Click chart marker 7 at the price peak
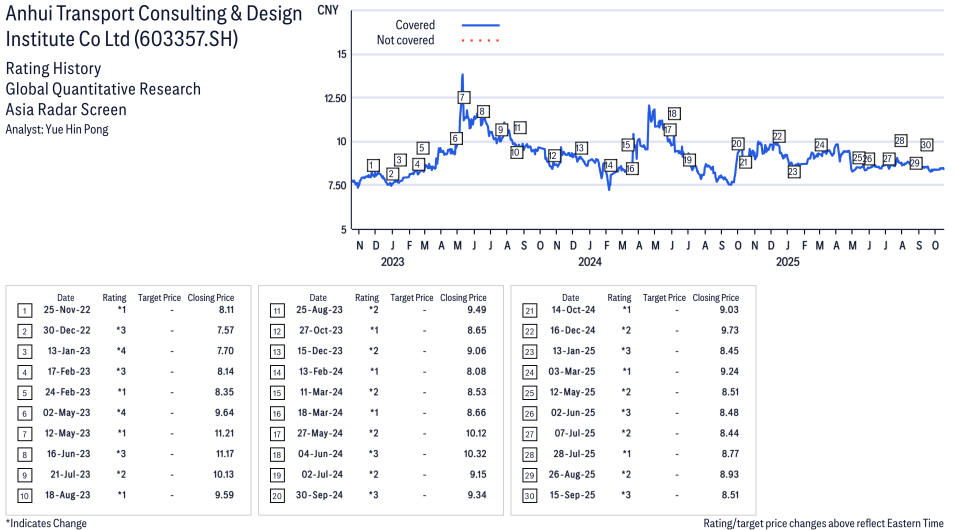Screen dimensions: 955x530 pos(463,97)
